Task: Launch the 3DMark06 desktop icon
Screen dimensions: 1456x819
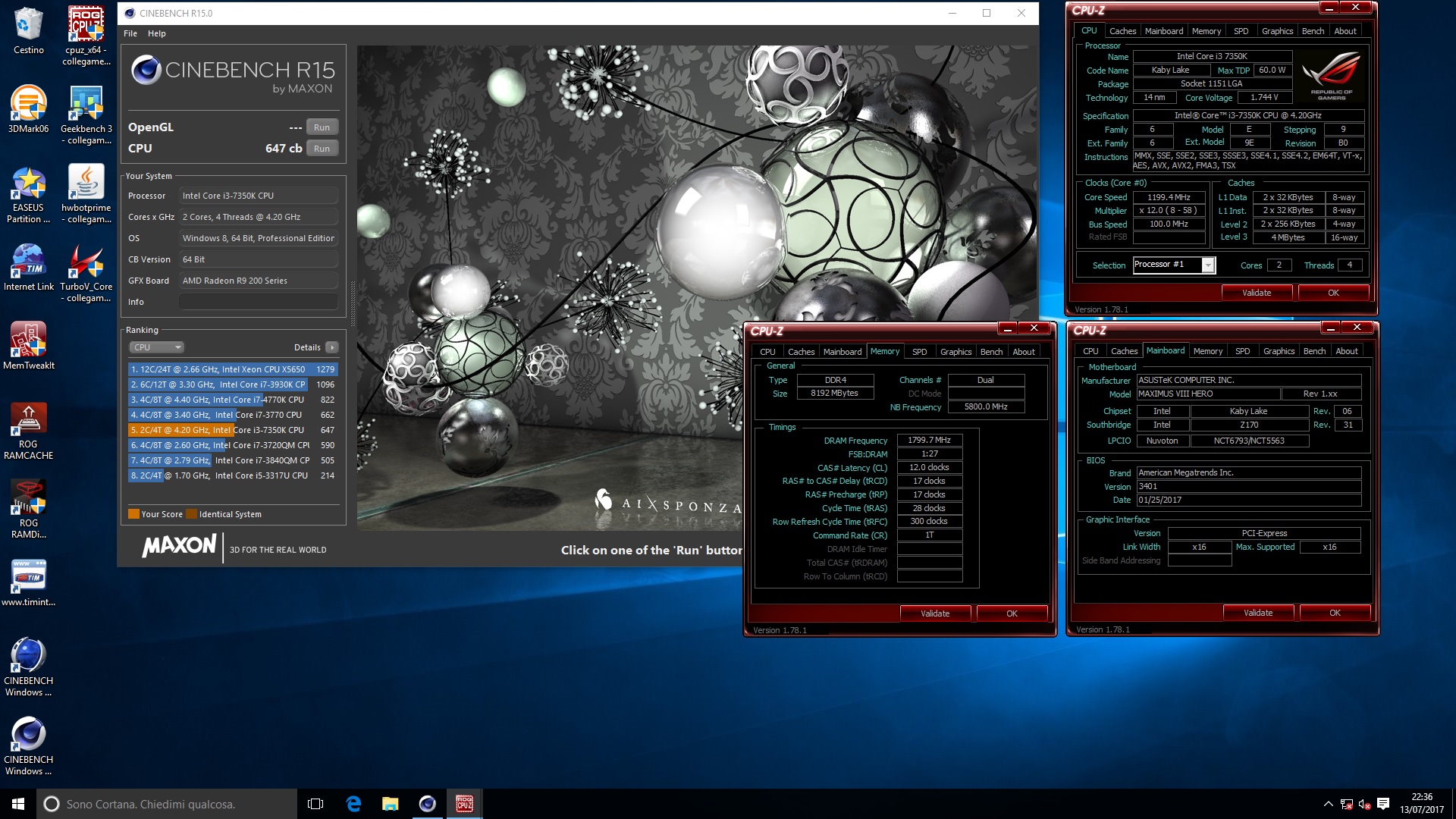Action: pyautogui.click(x=28, y=109)
